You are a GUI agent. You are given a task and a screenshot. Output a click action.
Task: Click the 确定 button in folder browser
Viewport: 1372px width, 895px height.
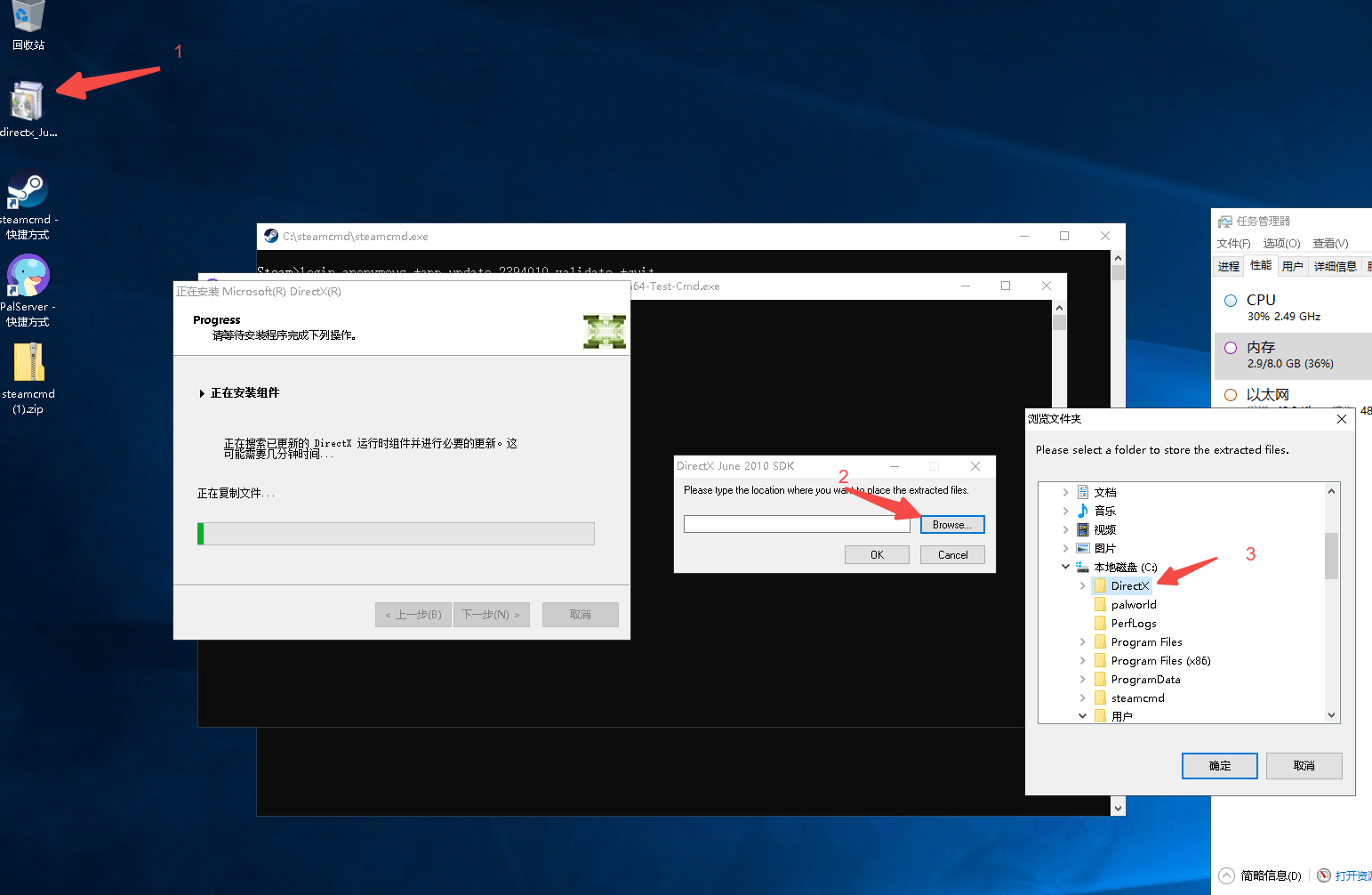[1220, 766]
